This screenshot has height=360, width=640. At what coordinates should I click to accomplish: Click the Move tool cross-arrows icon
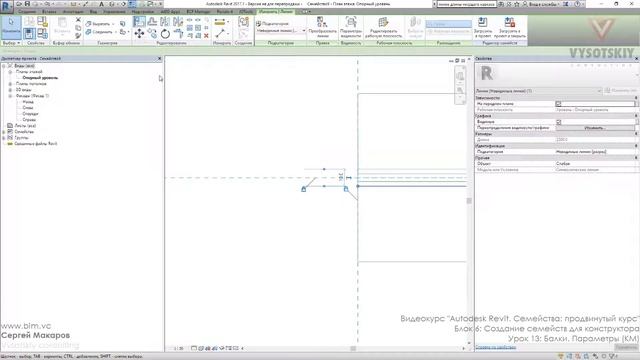[x=139, y=33]
